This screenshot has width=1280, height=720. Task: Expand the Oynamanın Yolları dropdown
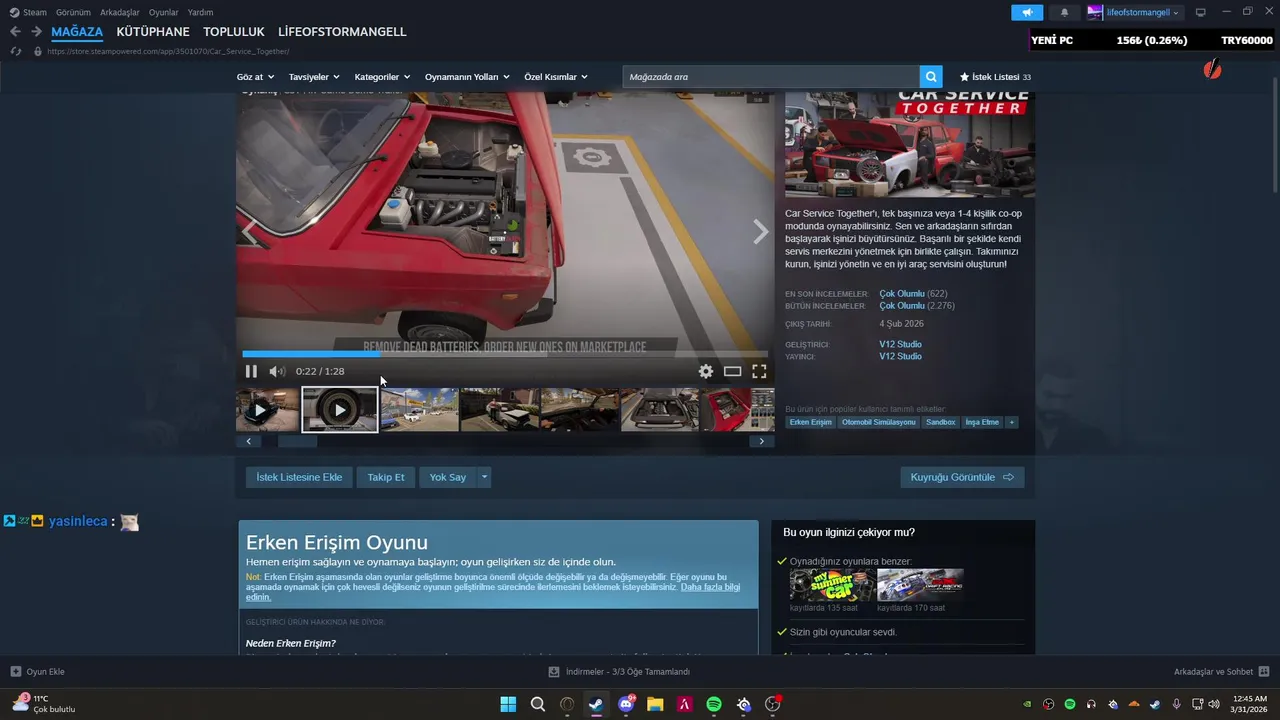pyautogui.click(x=467, y=77)
